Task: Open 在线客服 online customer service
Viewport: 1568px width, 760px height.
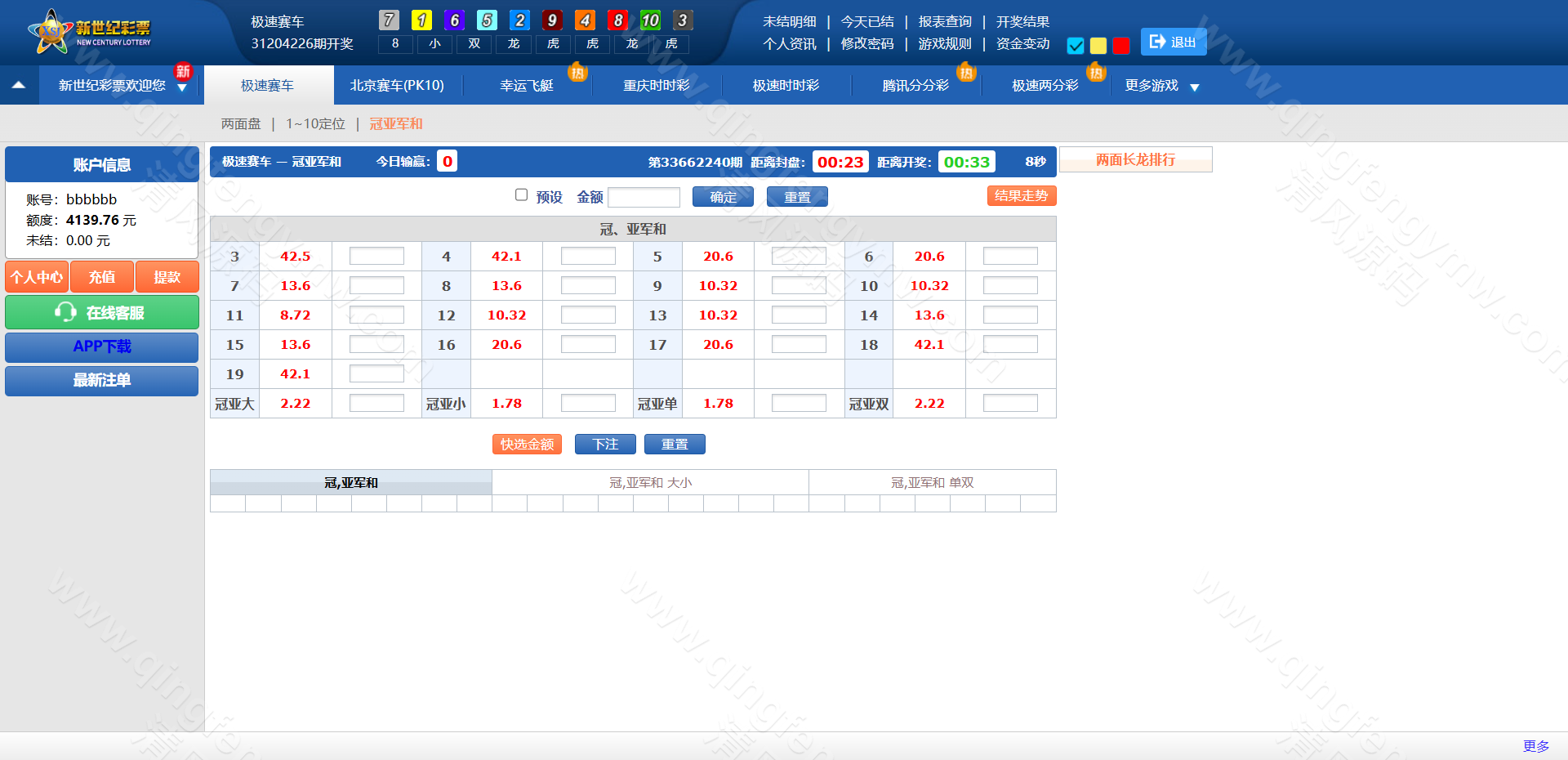Action: tap(102, 312)
